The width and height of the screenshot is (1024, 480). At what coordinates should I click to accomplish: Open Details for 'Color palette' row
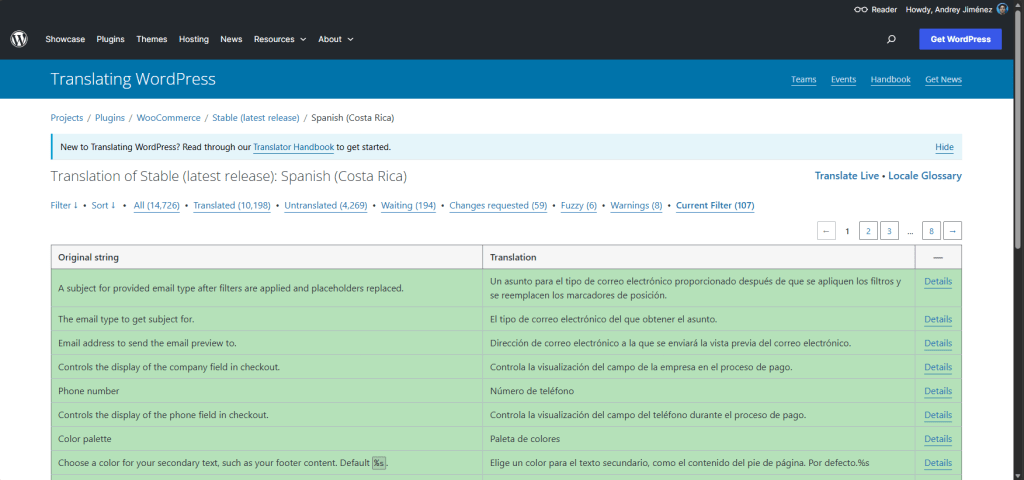point(938,439)
